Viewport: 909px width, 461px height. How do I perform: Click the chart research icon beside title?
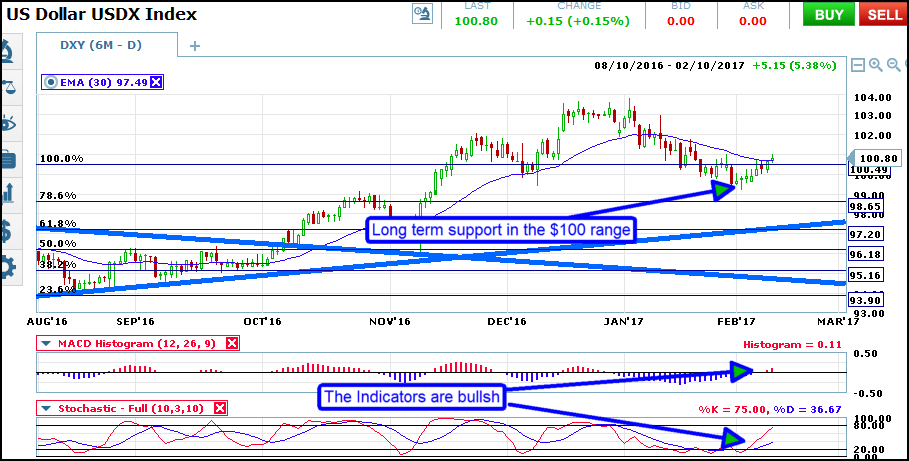click(422, 13)
